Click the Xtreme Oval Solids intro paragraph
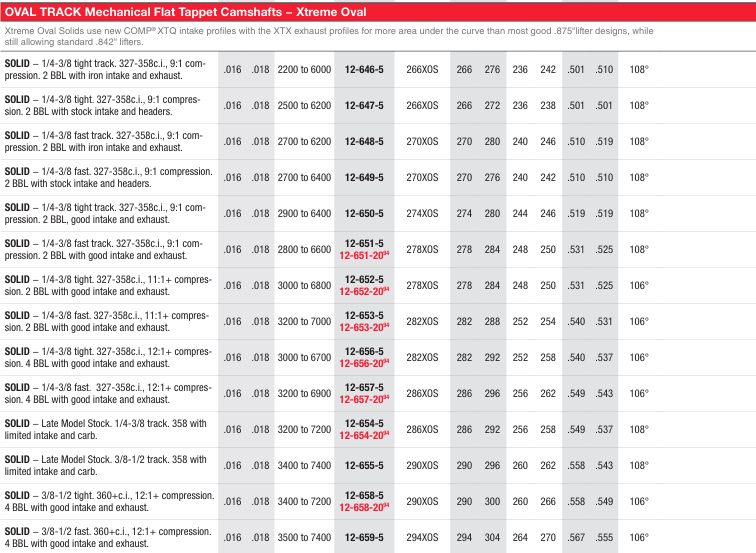 point(329,36)
